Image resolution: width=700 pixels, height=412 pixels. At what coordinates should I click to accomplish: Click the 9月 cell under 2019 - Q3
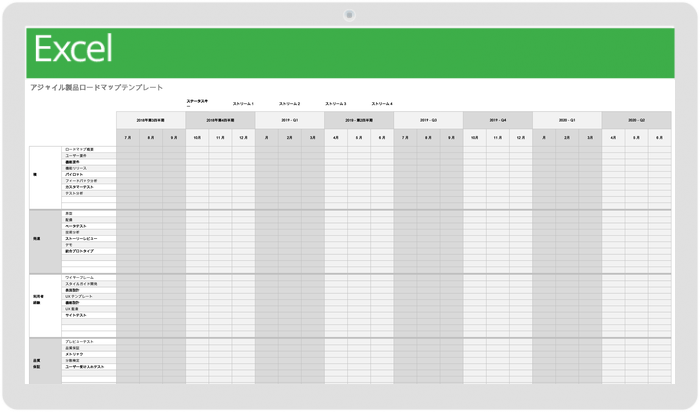pyautogui.click(x=451, y=137)
